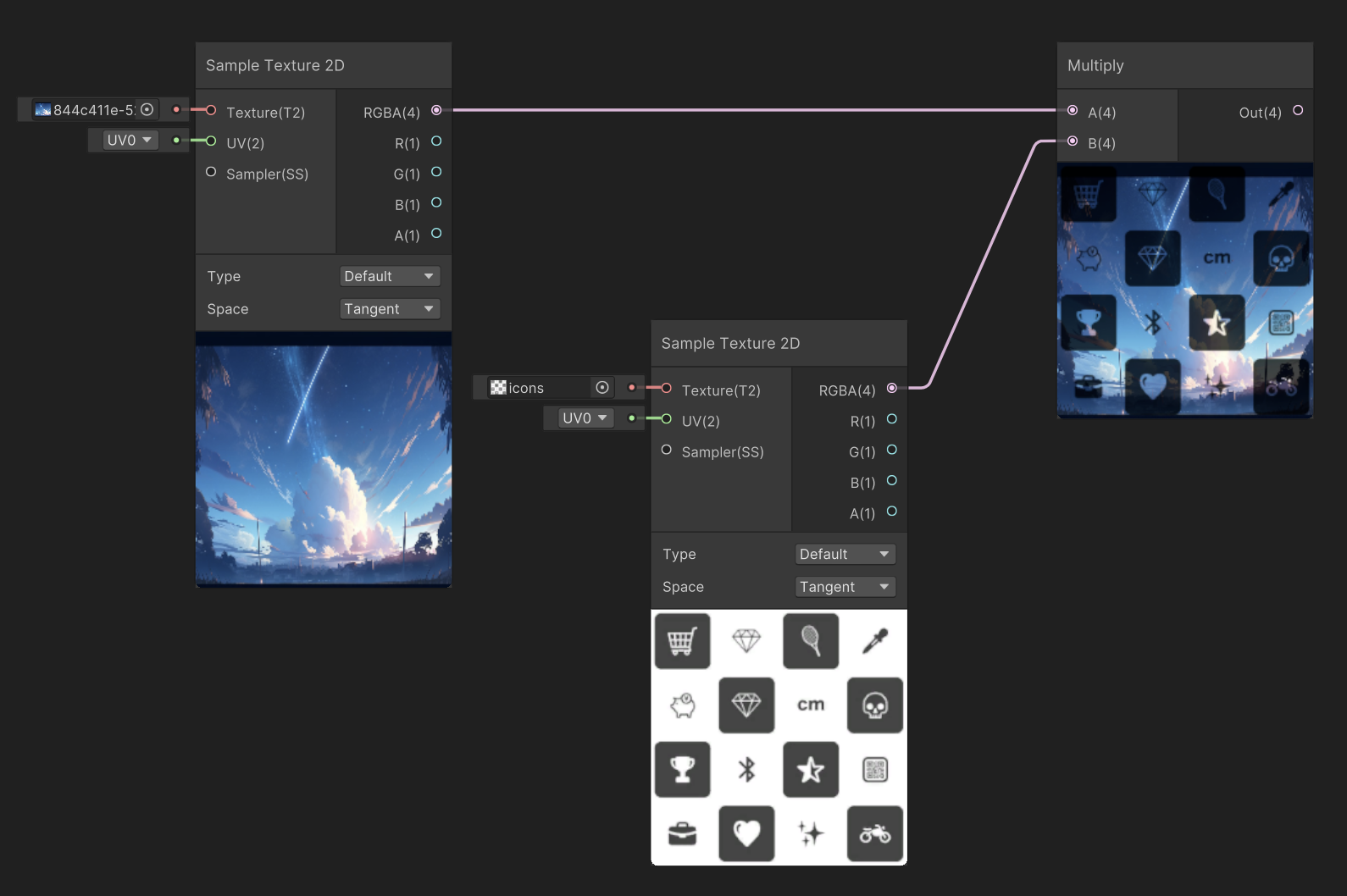The width and height of the screenshot is (1347, 896).
Task: Click dark diamond icon in icons preview
Action: [746, 705]
